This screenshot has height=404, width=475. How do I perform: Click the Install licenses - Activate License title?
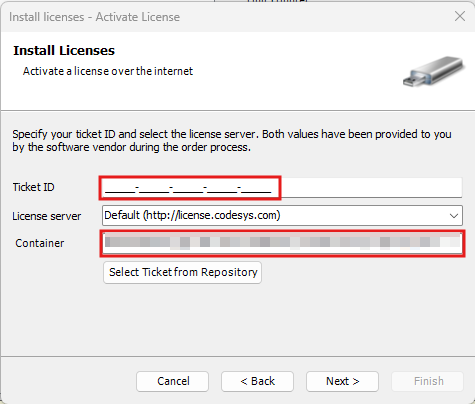94,17
